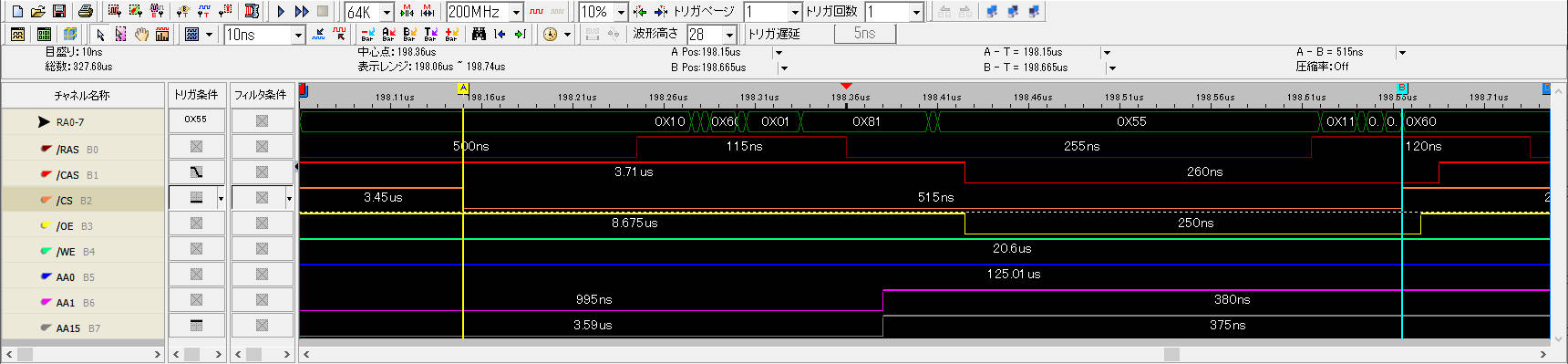Image resolution: width=1568 pixels, height=364 pixels.
Task: Click the B Bar cursor icon
Action: [409, 34]
